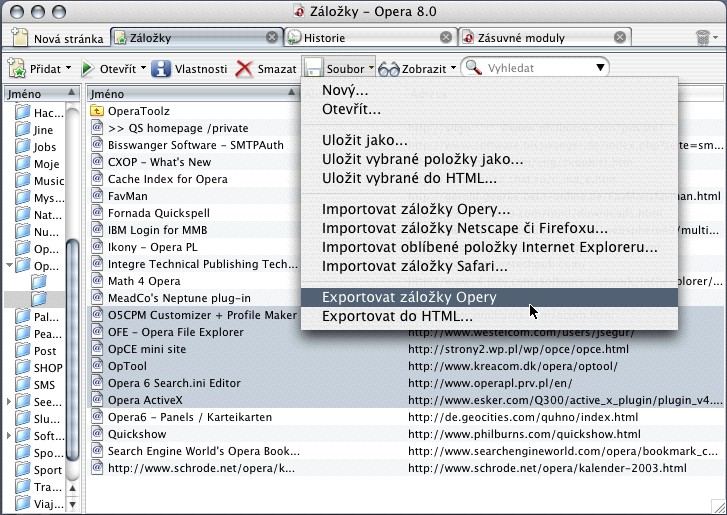
Task: Click the Nová stránka page icon
Action: pos(19,37)
